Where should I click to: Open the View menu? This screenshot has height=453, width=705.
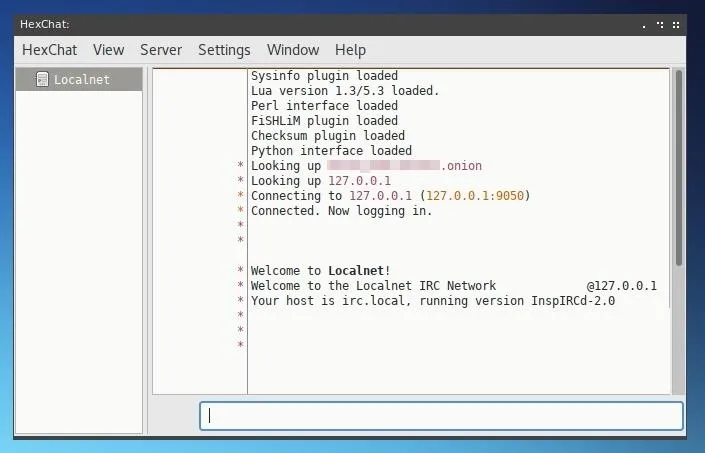pos(108,50)
